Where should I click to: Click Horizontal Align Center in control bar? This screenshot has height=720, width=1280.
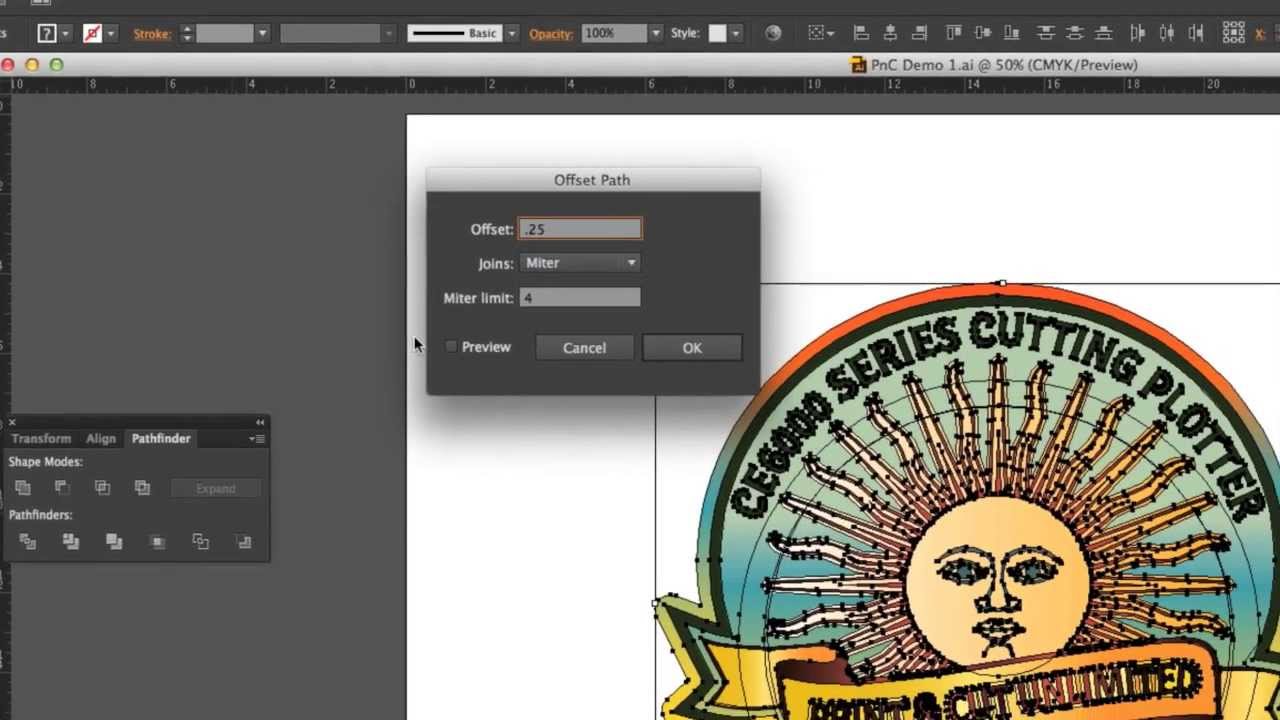891,33
